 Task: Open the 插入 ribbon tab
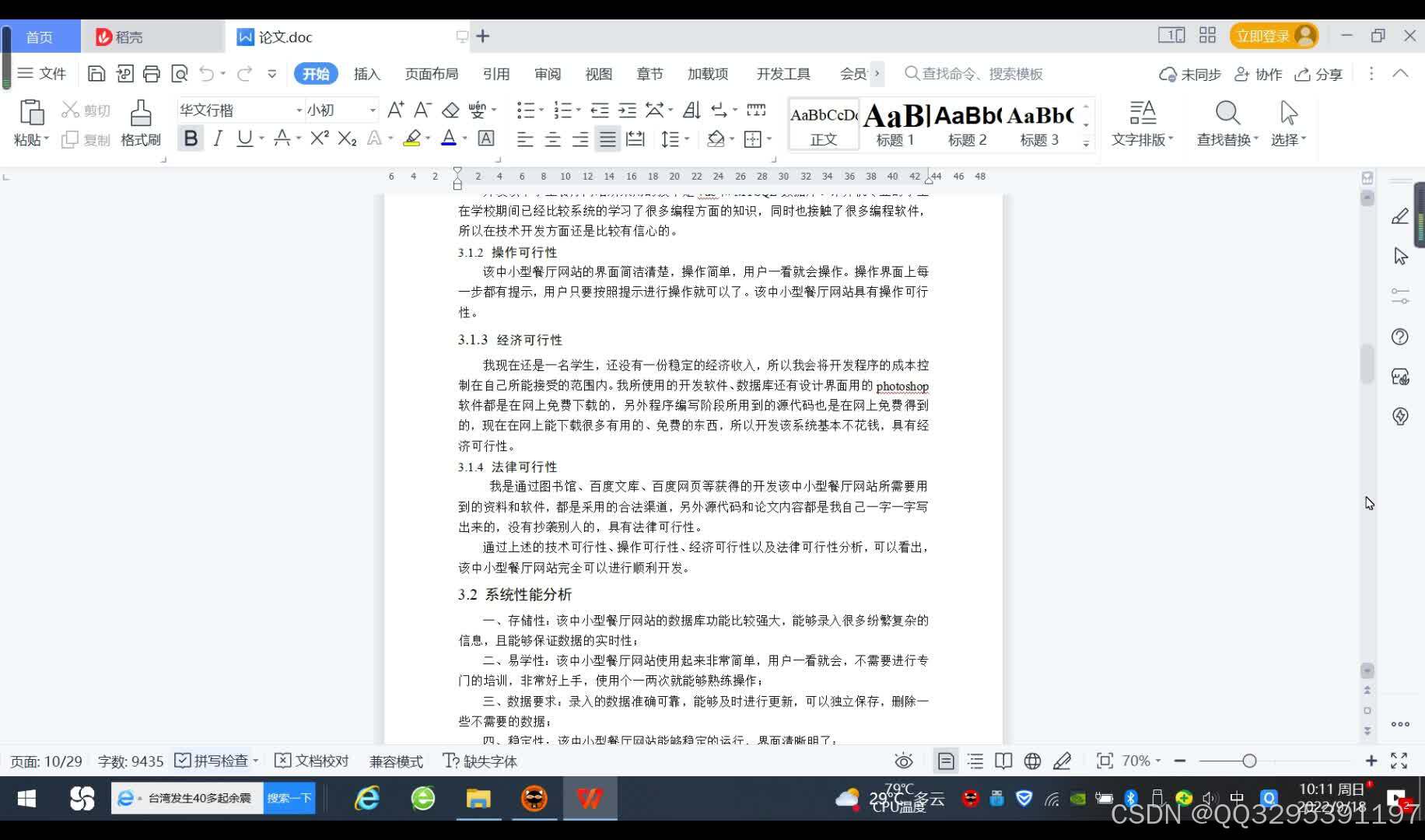pyautogui.click(x=367, y=74)
